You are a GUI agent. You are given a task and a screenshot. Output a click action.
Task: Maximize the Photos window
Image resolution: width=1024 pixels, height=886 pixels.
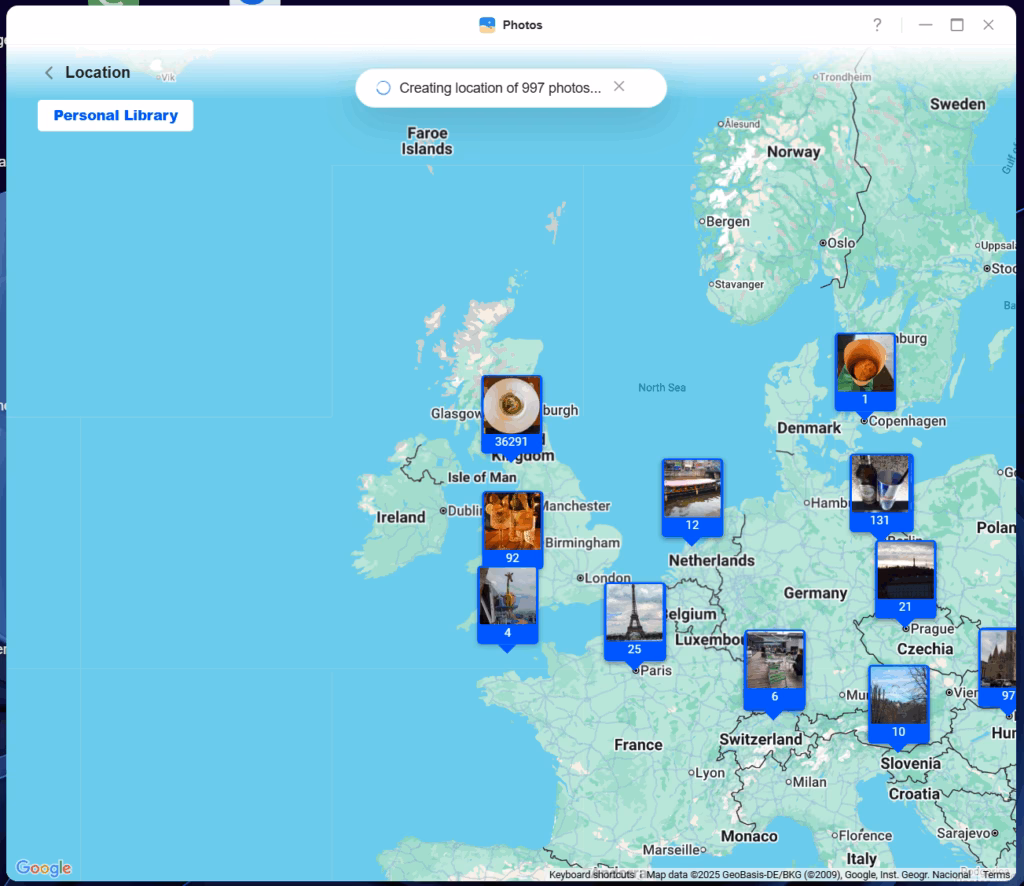coord(957,25)
